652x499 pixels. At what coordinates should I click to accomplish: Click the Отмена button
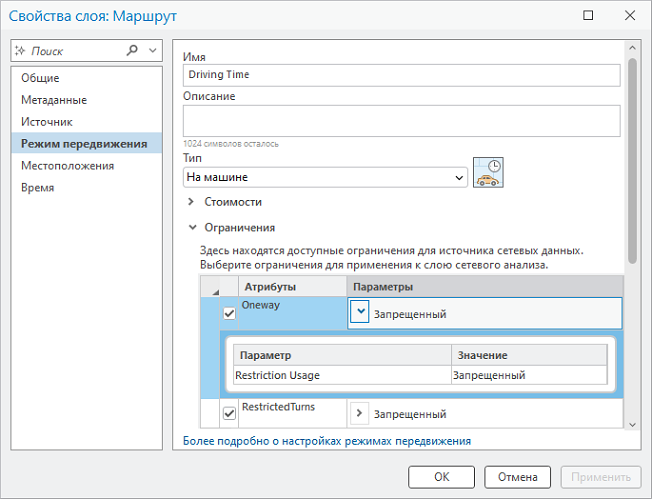[518, 477]
